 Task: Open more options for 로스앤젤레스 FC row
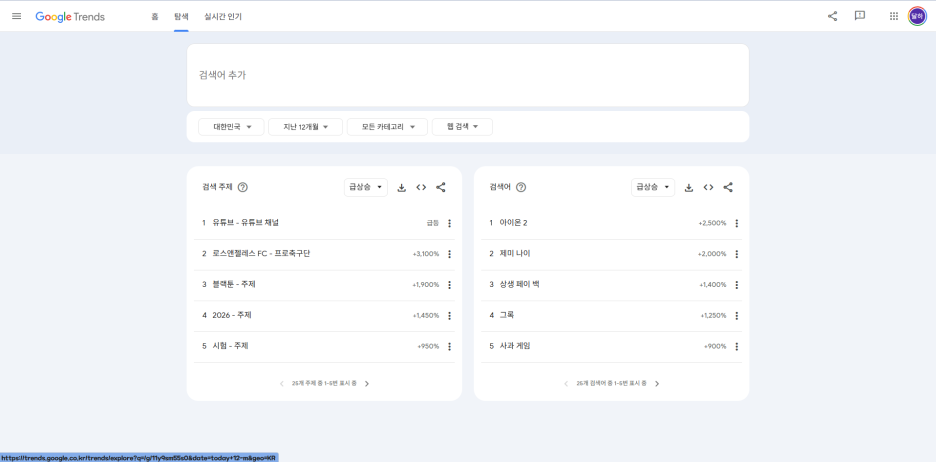point(449,254)
